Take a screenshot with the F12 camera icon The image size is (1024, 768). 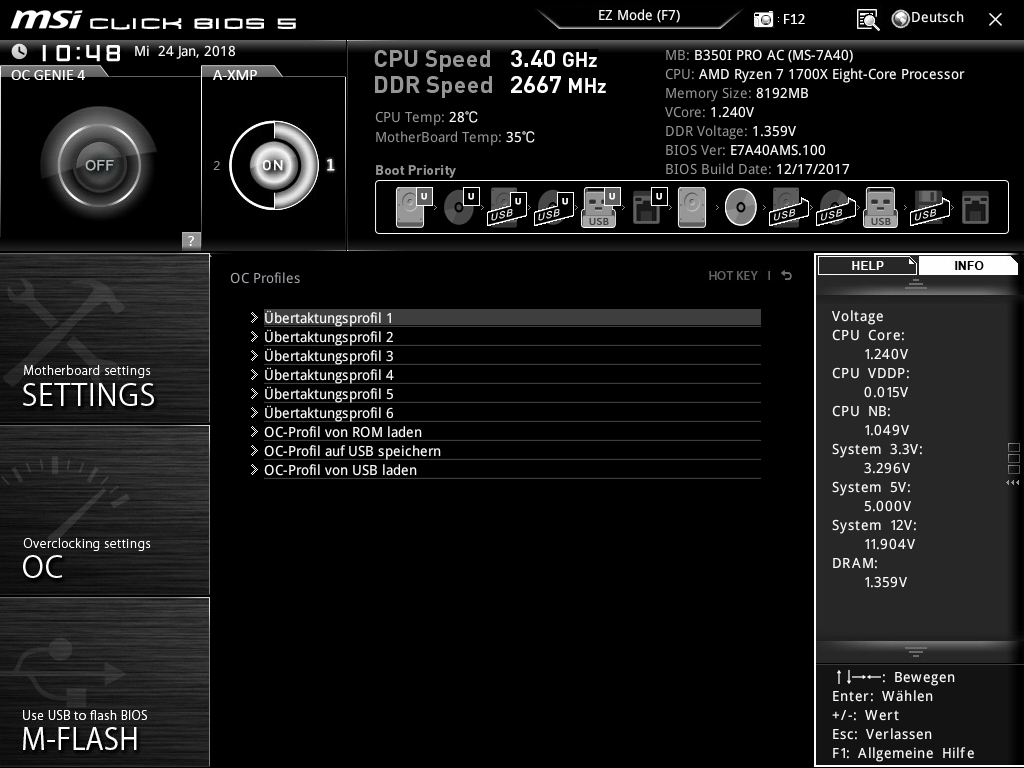click(763, 20)
